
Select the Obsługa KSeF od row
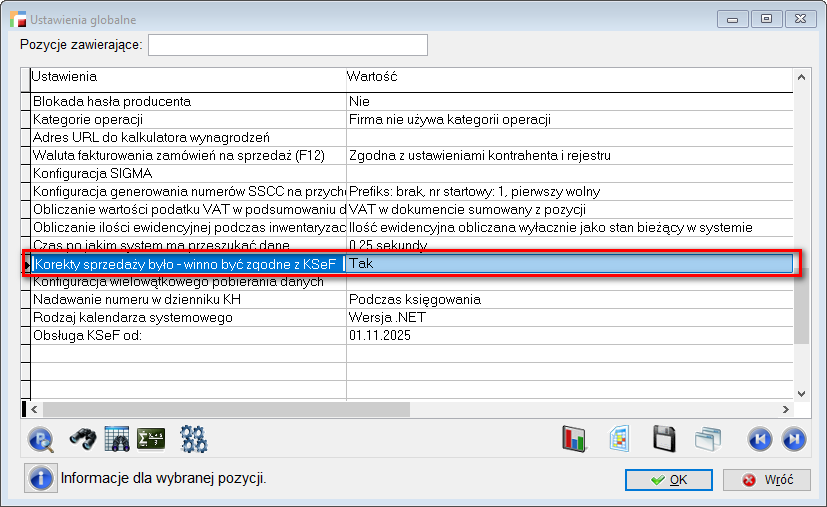[188, 335]
